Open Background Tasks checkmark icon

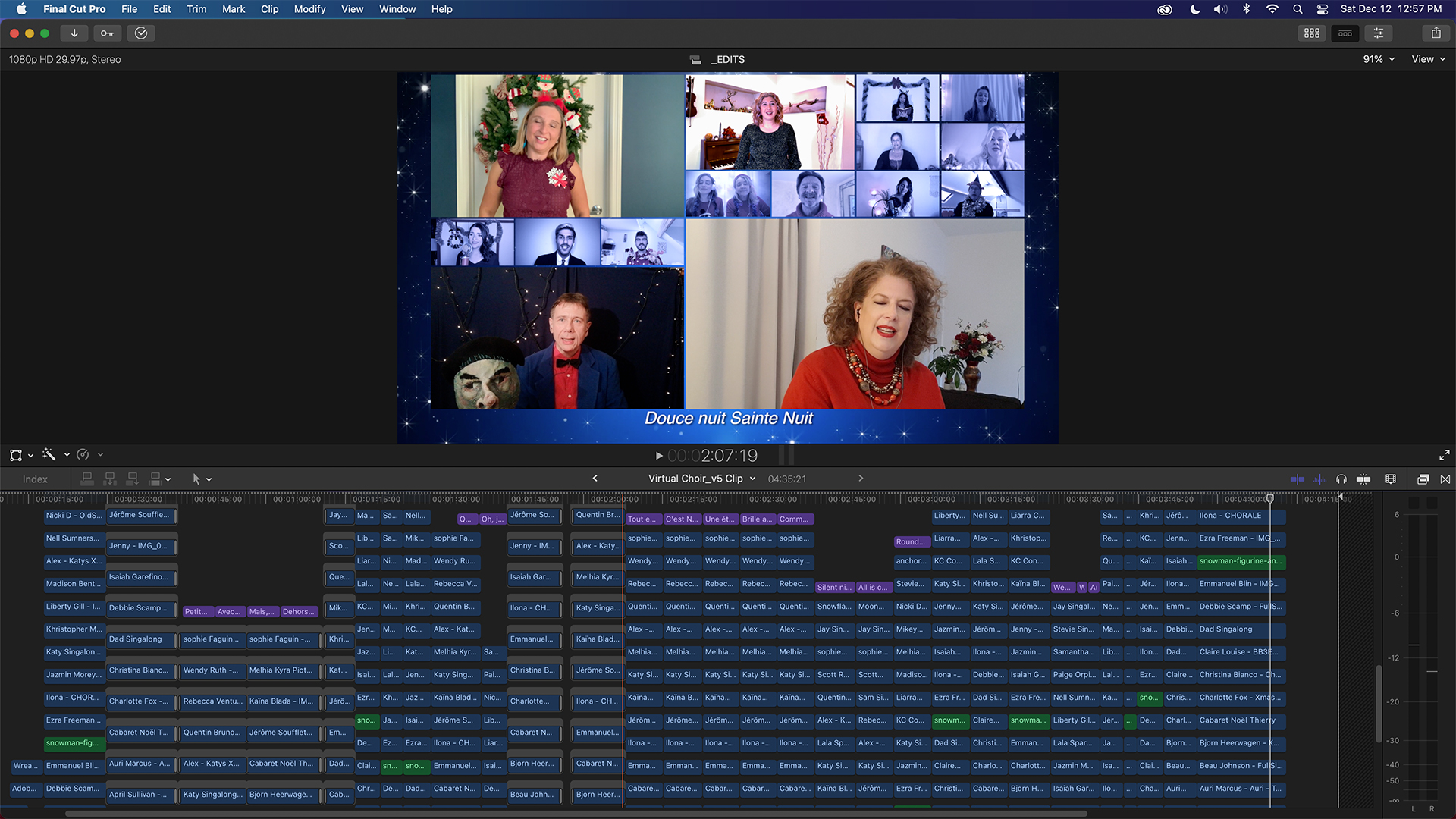click(141, 33)
